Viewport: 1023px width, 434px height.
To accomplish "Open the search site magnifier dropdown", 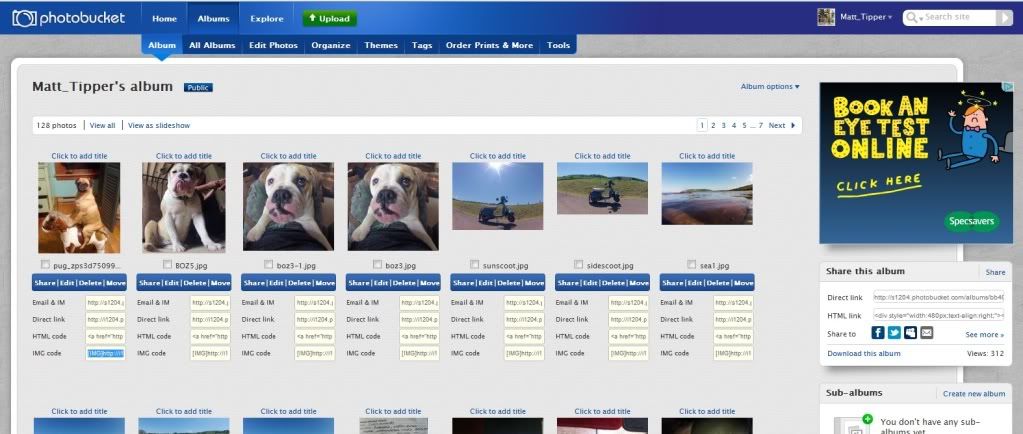I will coord(914,18).
